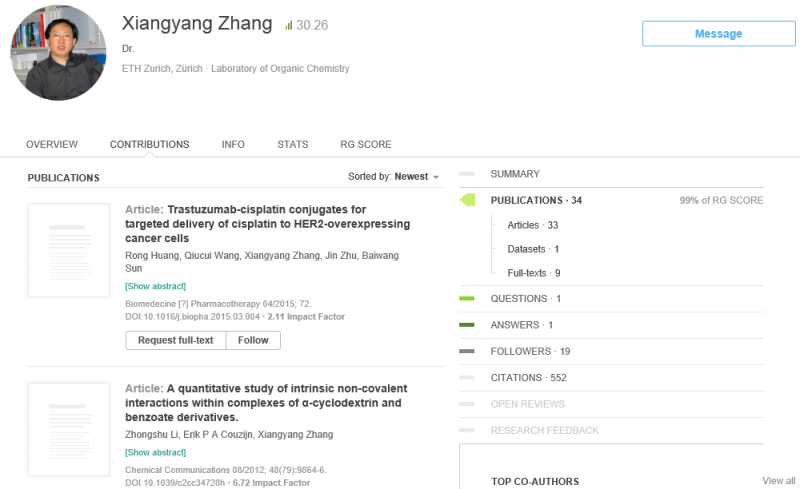Open the 'Sorted by: Newest' dropdown
The width and height of the screenshot is (800, 489).
(x=394, y=177)
